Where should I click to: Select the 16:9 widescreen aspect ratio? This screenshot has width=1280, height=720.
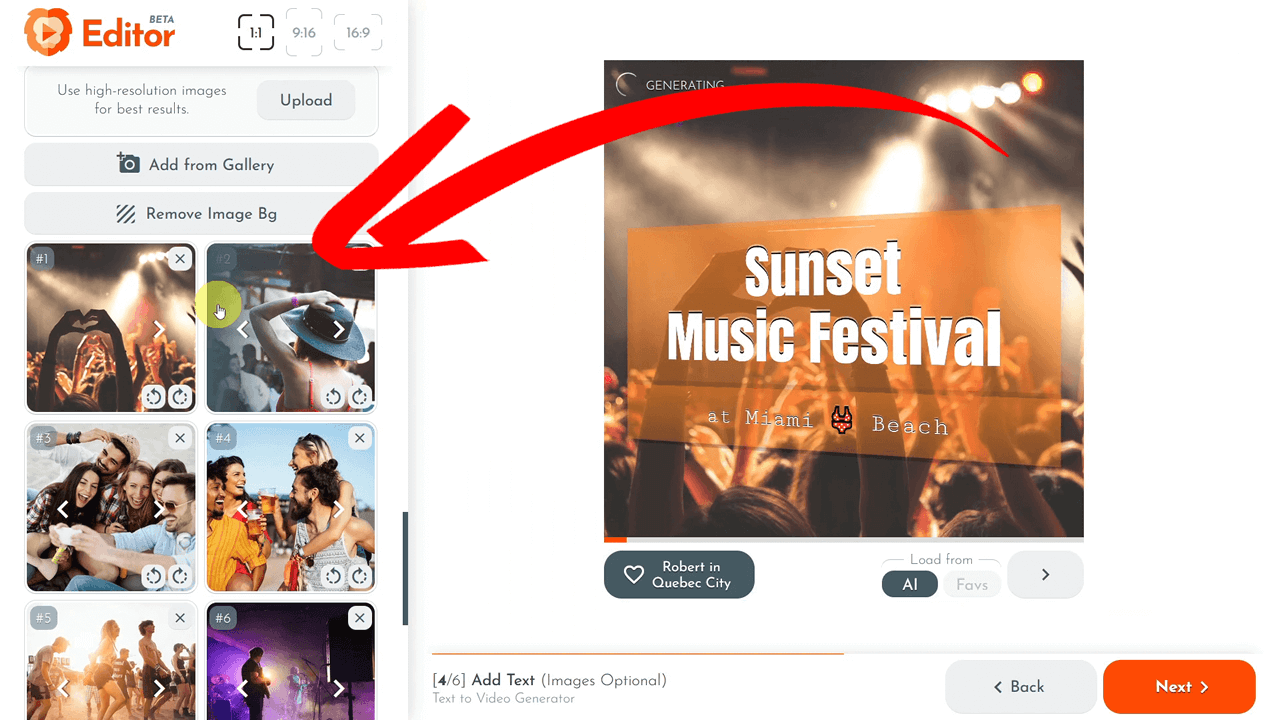pos(358,33)
